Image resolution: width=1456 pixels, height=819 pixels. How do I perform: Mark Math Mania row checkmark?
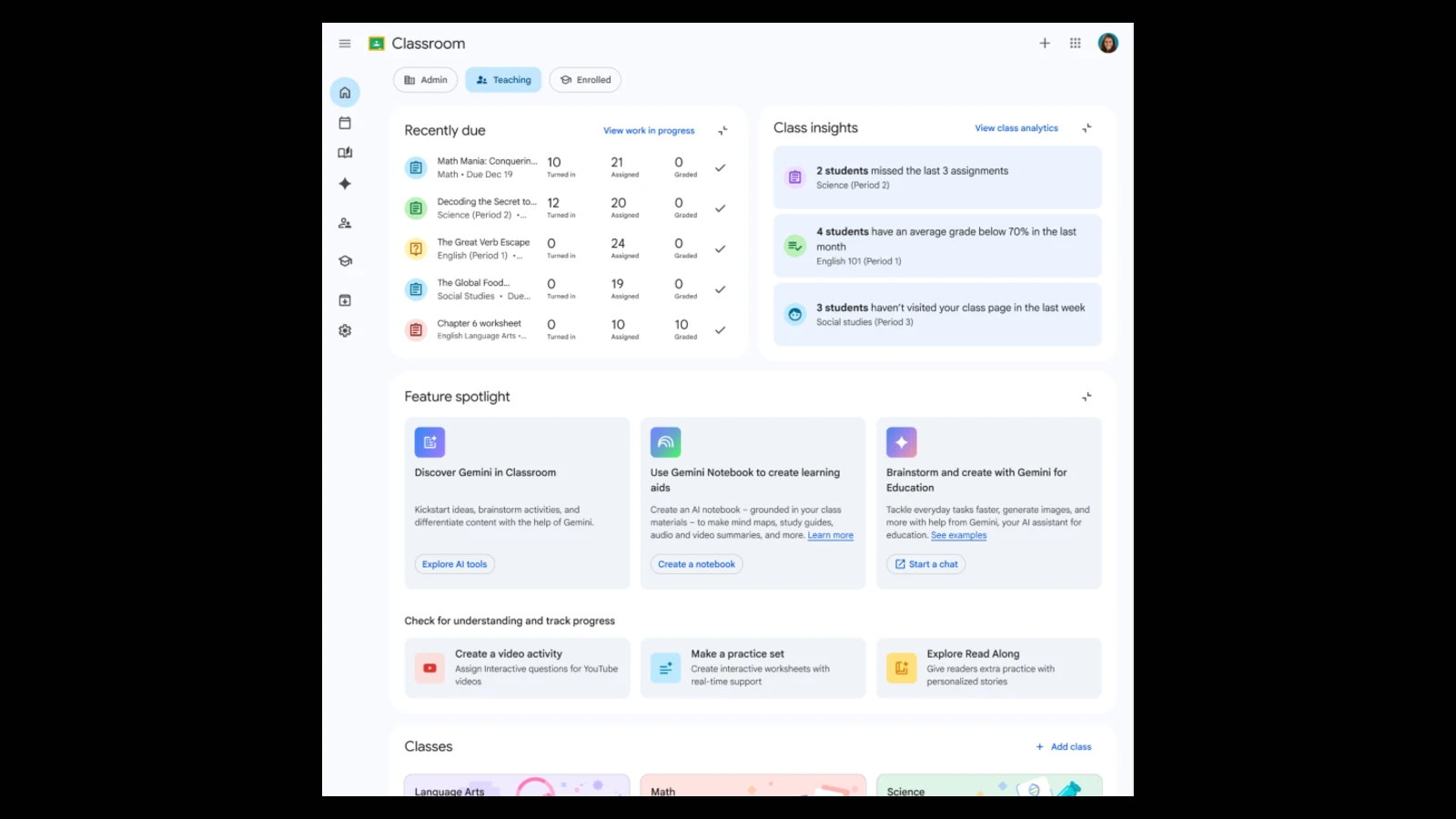coord(720,167)
